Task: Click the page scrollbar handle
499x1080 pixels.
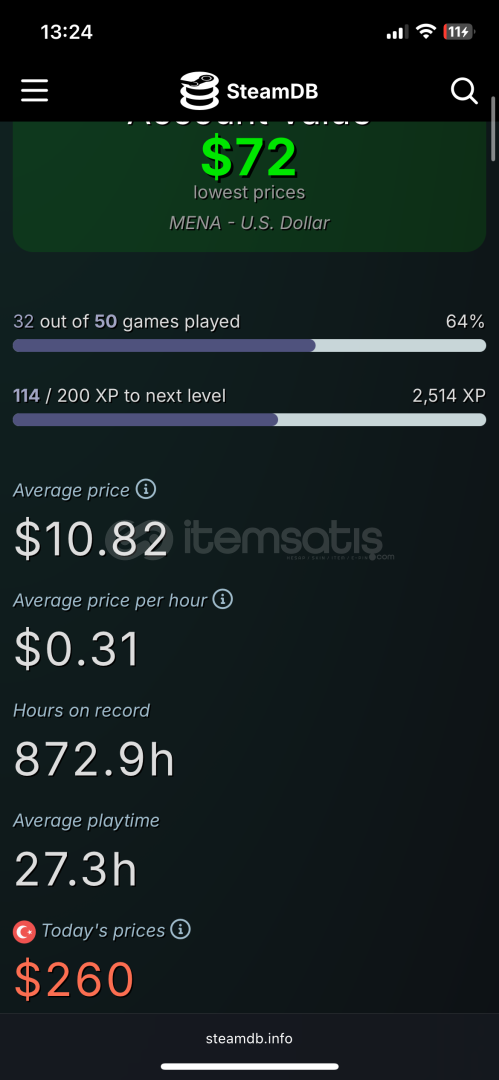Action: [493, 129]
